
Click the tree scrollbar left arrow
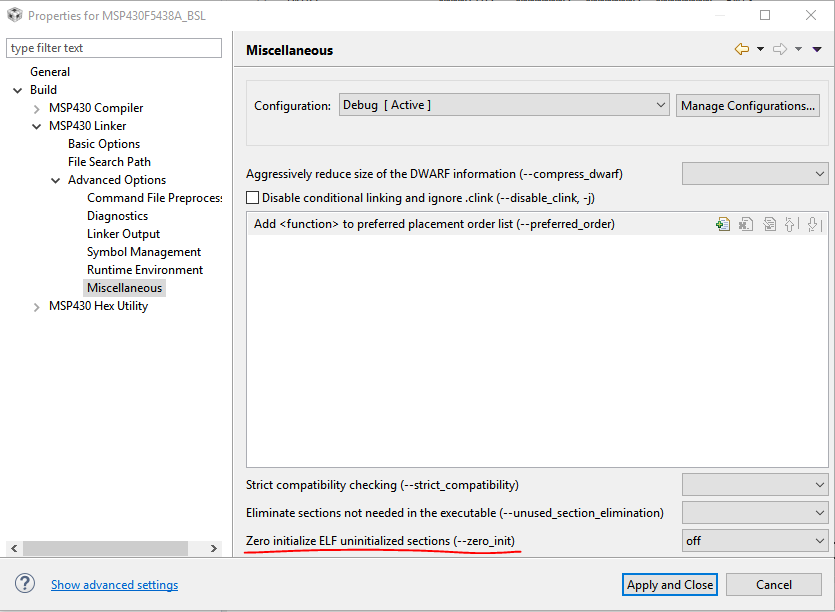point(14,548)
